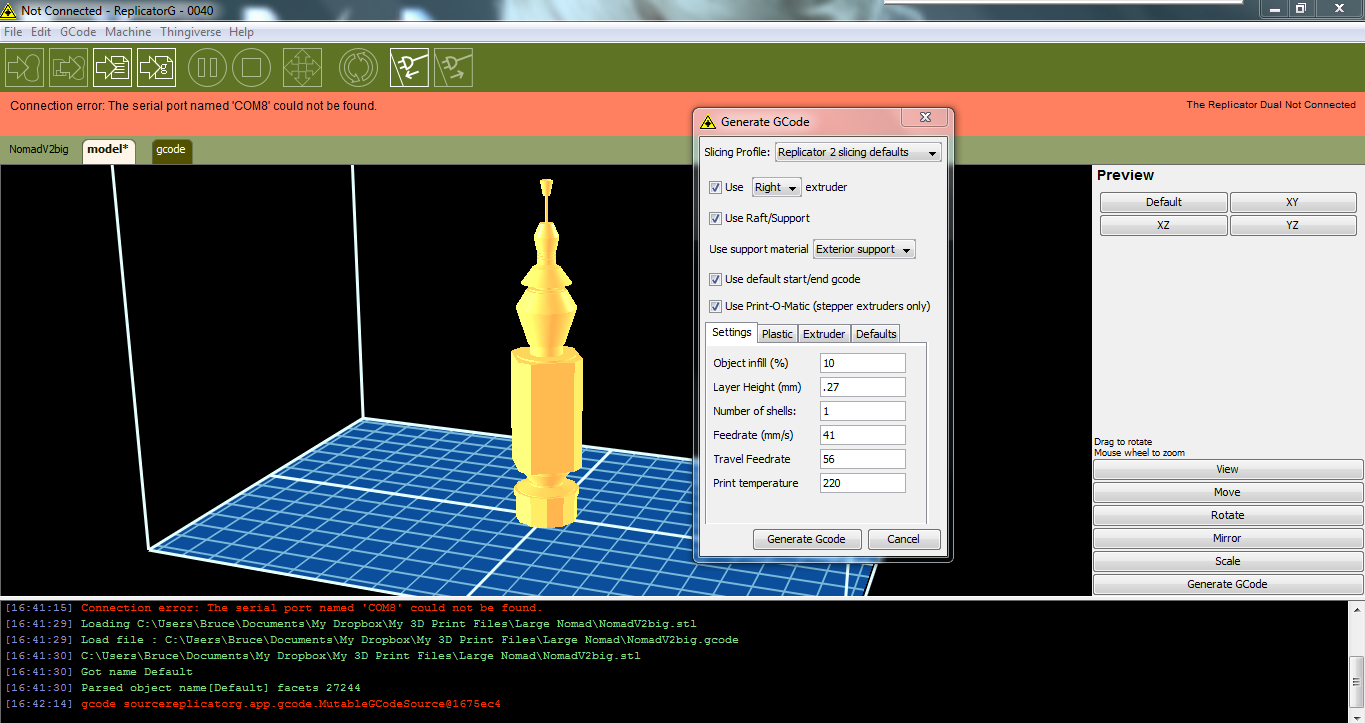The width and height of the screenshot is (1365, 723).
Task: Click the Layer Height (mm) field
Action: point(862,387)
